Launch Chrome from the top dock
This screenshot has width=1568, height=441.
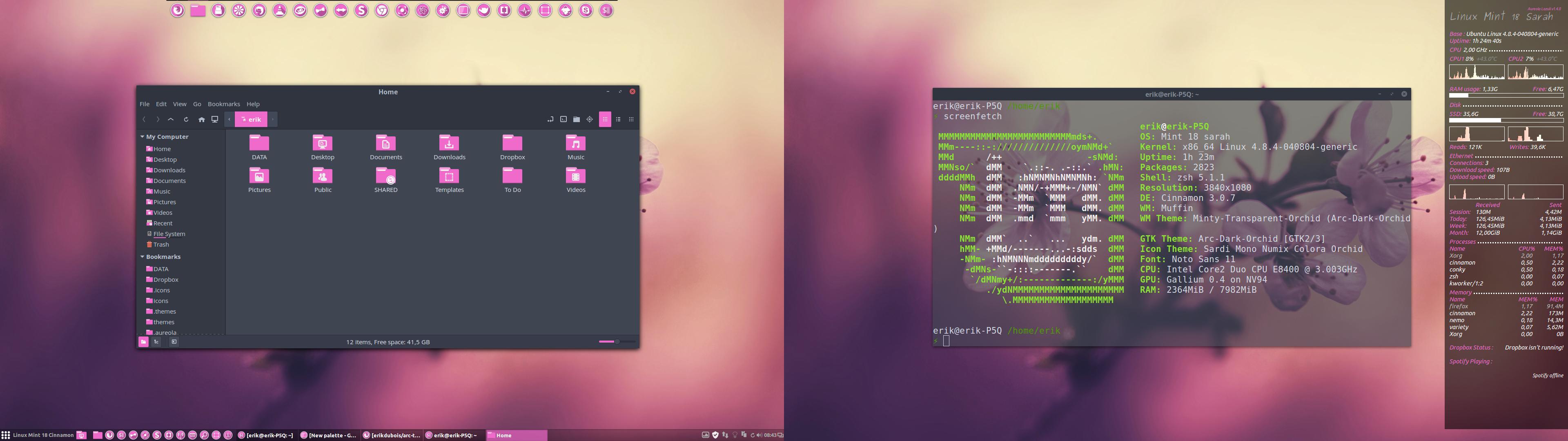pyautogui.click(x=382, y=10)
